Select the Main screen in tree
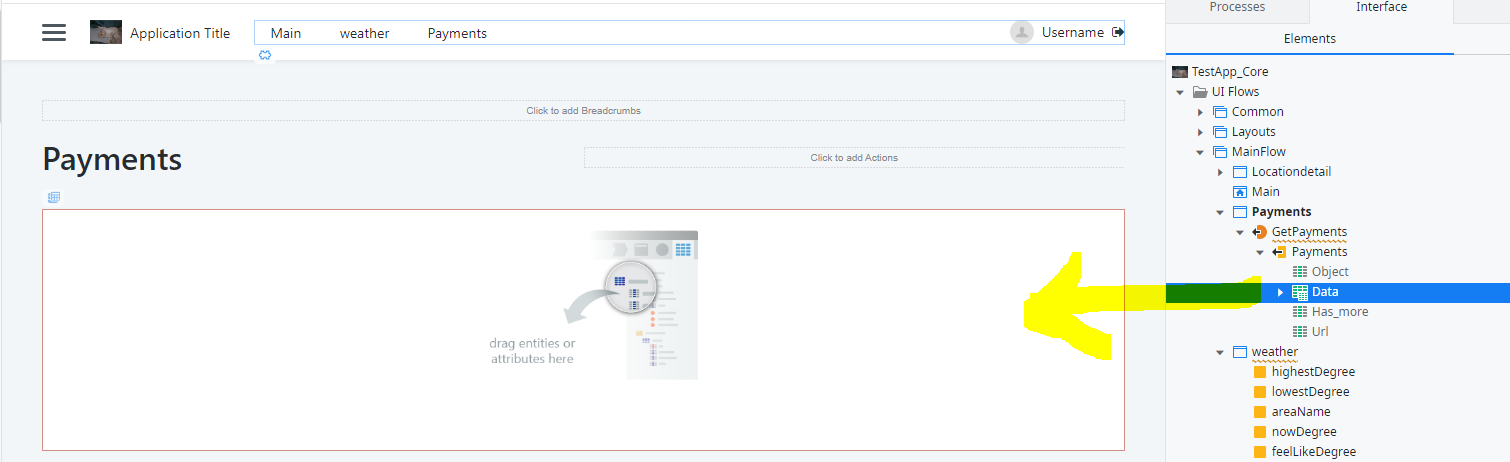 click(1266, 192)
